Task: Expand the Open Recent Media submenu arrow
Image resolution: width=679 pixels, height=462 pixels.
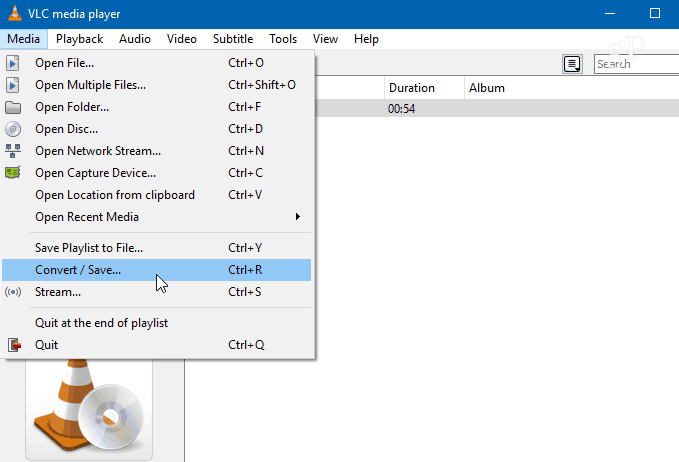Action: pos(297,216)
